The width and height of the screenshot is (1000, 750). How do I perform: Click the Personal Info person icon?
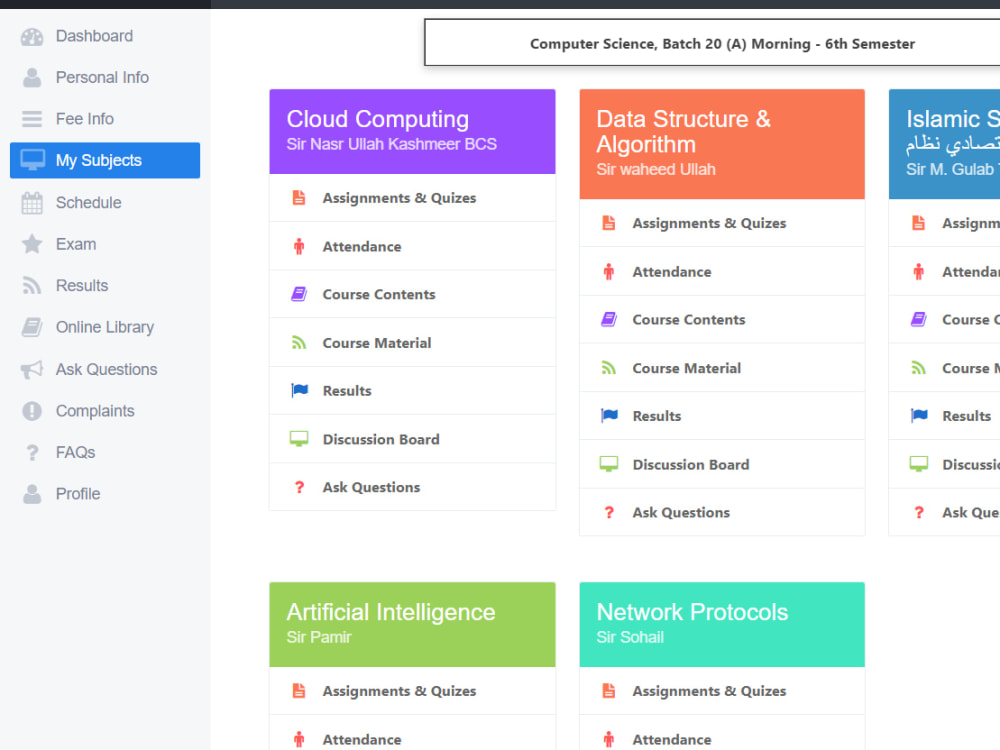tap(32, 78)
